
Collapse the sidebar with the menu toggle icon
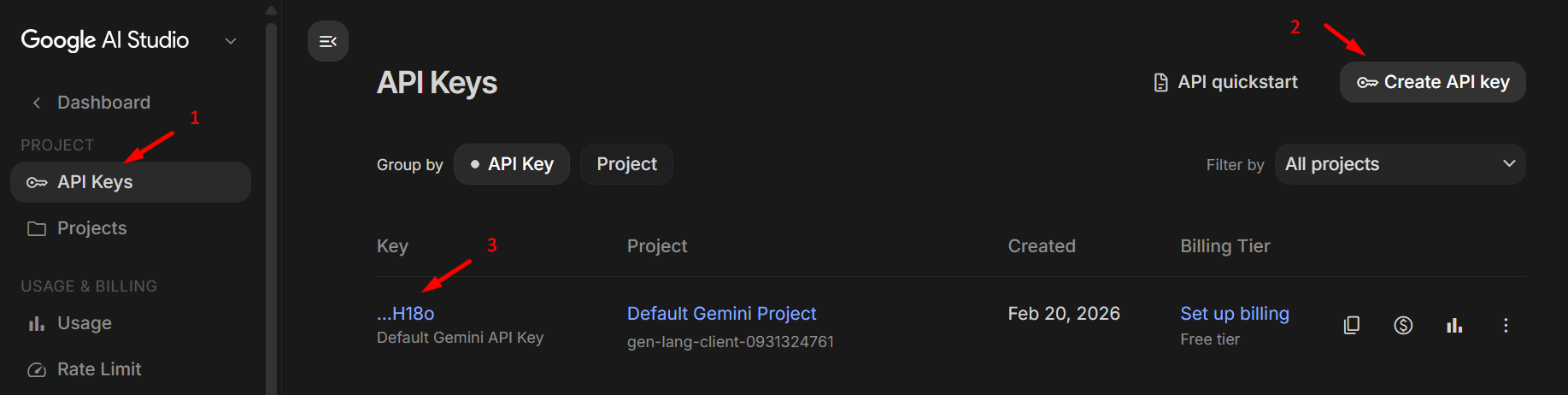(328, 41)
